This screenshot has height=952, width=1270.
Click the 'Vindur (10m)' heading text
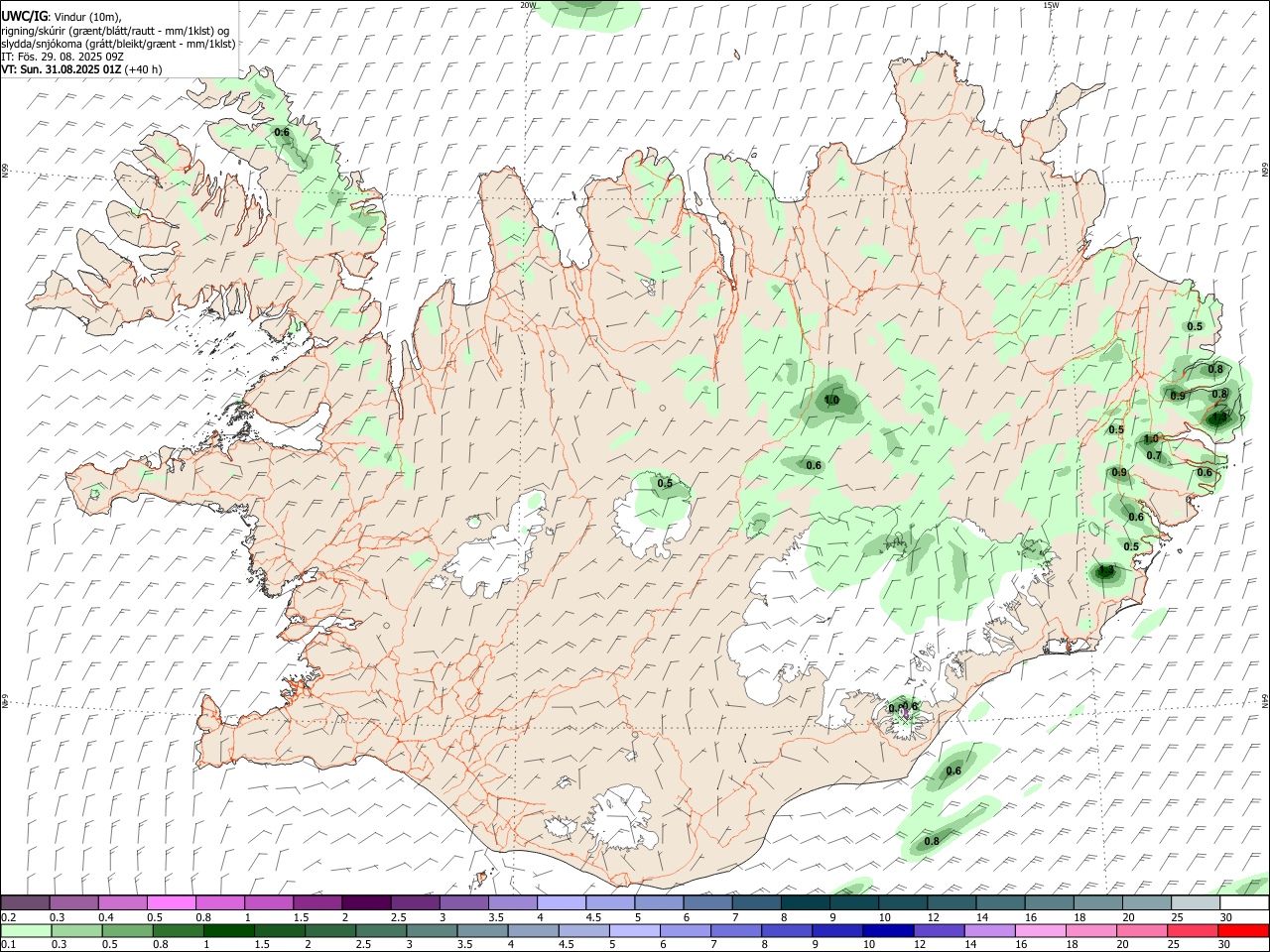click(x=87, y=16)
